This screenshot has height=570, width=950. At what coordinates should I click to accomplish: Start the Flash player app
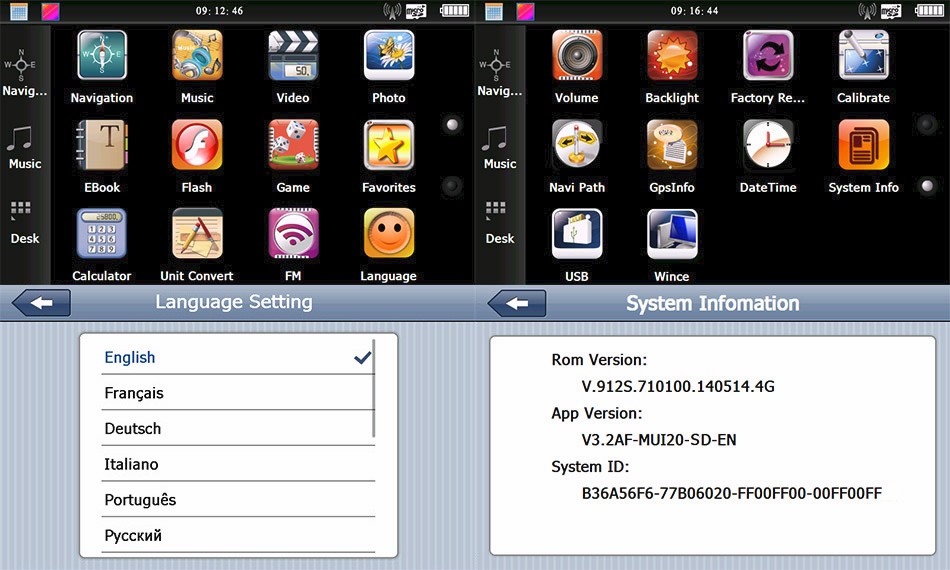pos(197,146)
